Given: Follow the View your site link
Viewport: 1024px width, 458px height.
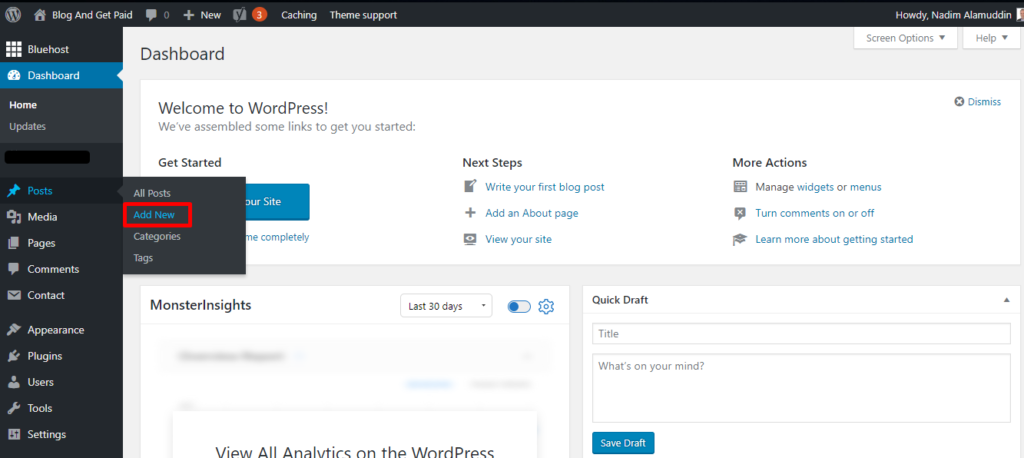Looking at the screenshot, I should [x=519, y=239].
